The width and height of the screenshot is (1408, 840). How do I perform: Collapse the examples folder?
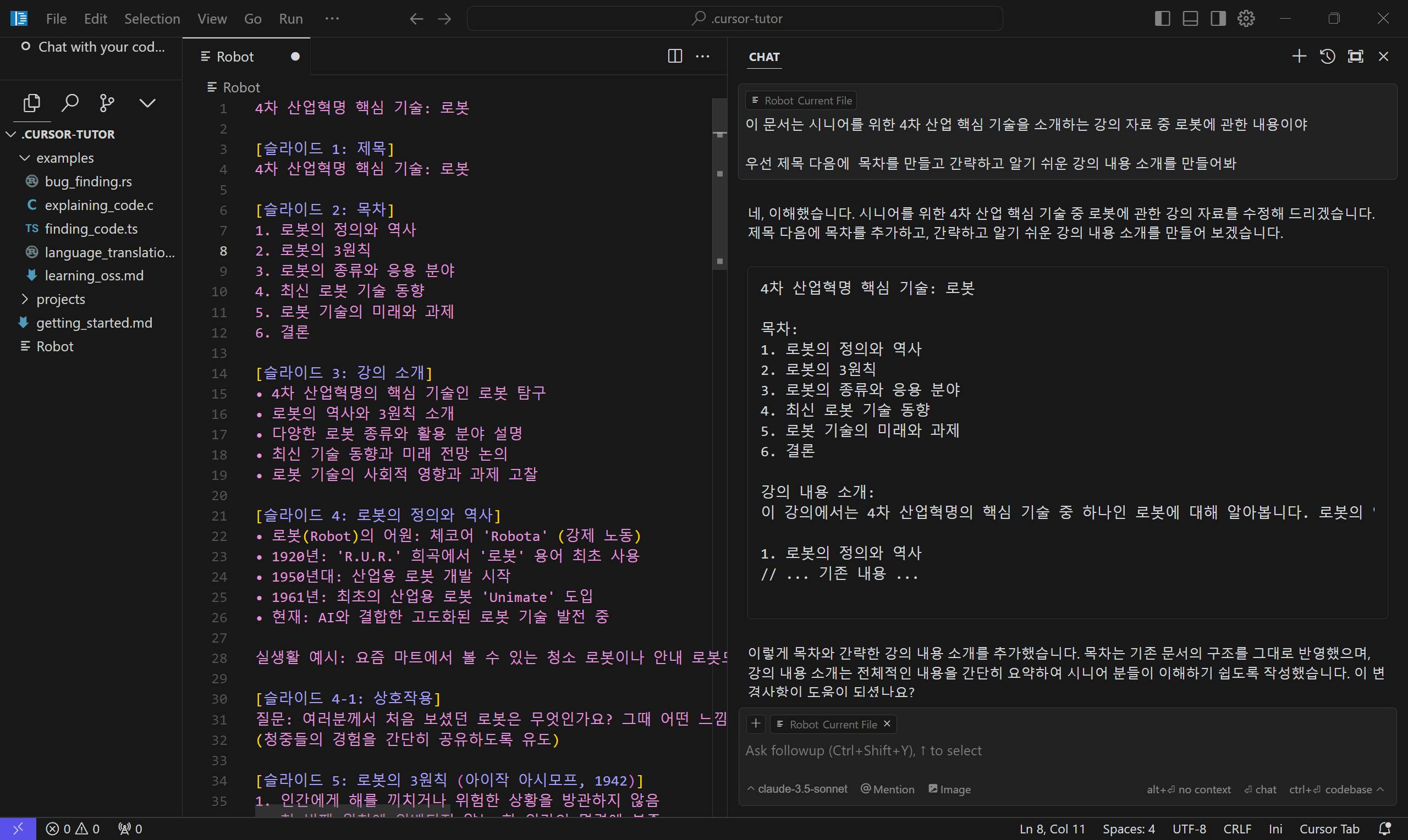tap(64, 158)
